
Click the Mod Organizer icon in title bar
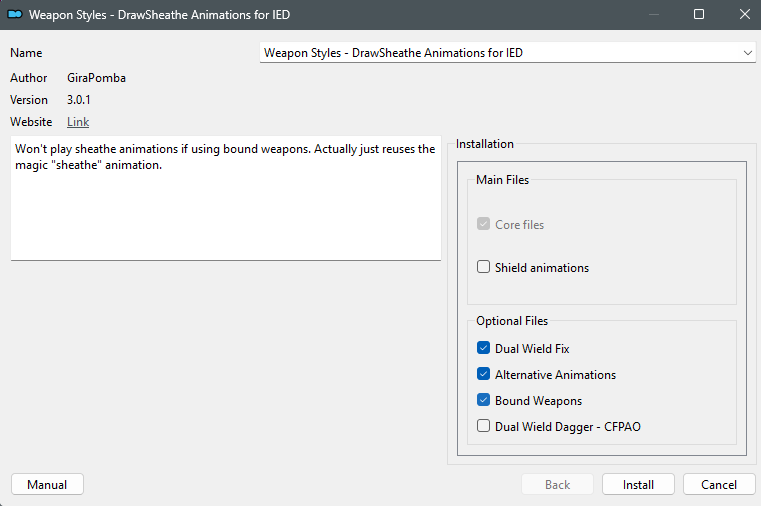tap(15, 15)
